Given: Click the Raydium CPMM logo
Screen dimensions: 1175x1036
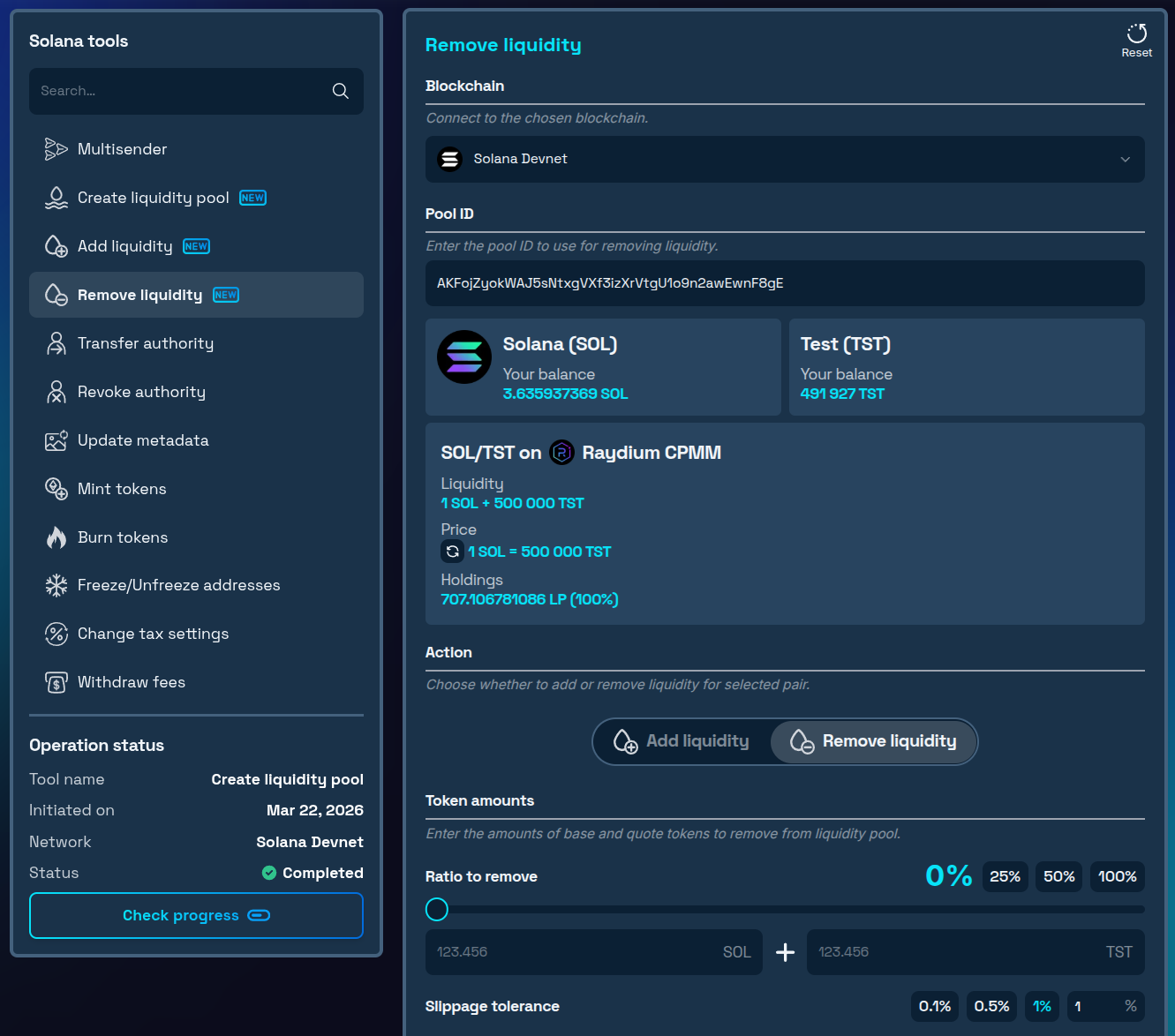Looking at the screenshot, I should pyautogui.click(x=562, y=453).
